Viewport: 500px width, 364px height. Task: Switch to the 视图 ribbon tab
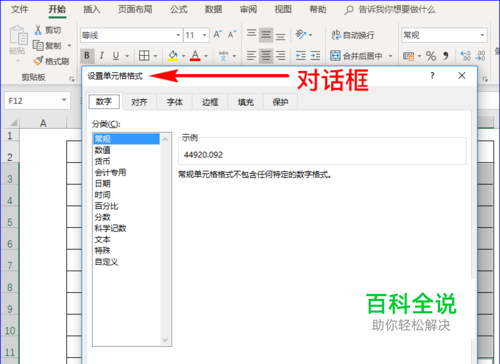(283, 9)
